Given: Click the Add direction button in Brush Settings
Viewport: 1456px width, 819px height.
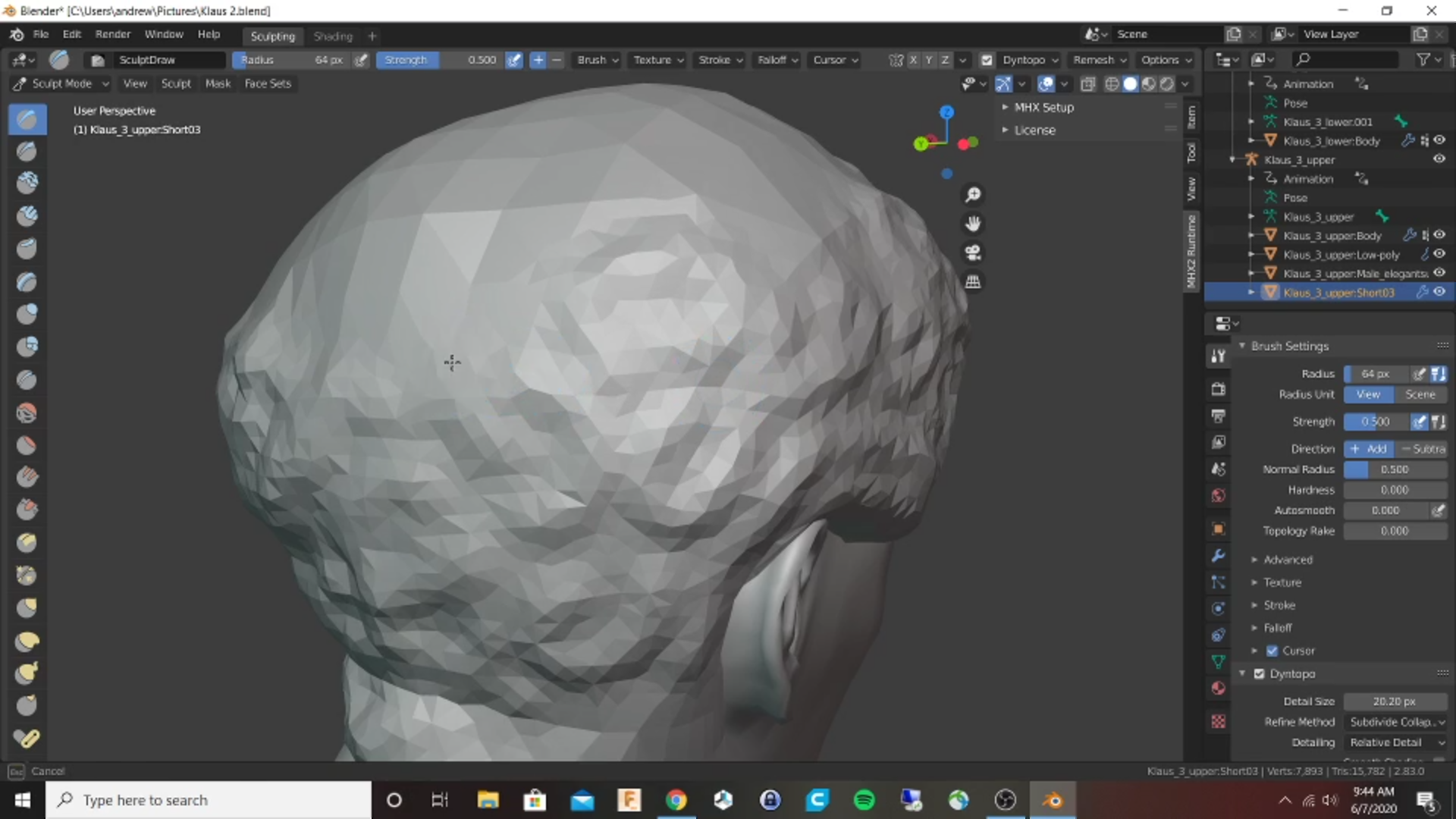Looking at the screenshot, I should coord(1369,448).
